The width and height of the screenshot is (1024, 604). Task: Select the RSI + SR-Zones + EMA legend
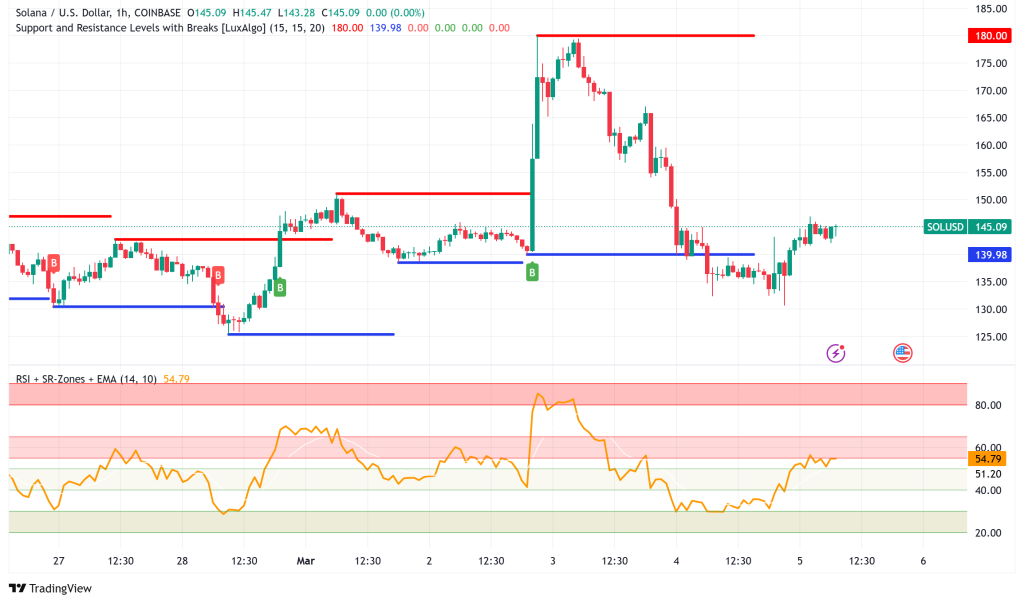point(86,379)
